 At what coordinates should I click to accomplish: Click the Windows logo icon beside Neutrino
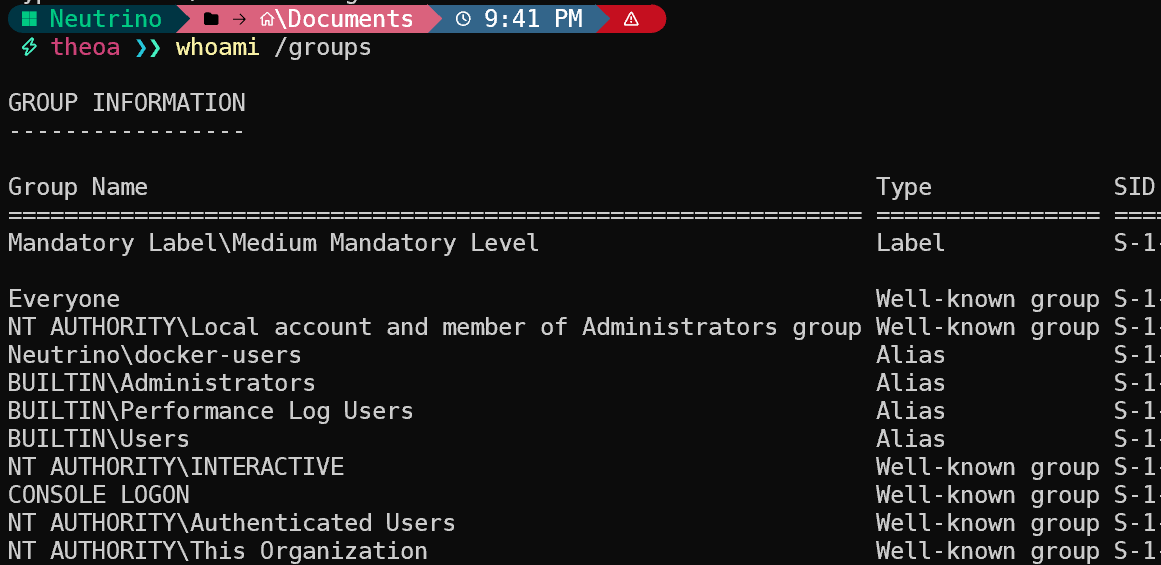[30, 19]
